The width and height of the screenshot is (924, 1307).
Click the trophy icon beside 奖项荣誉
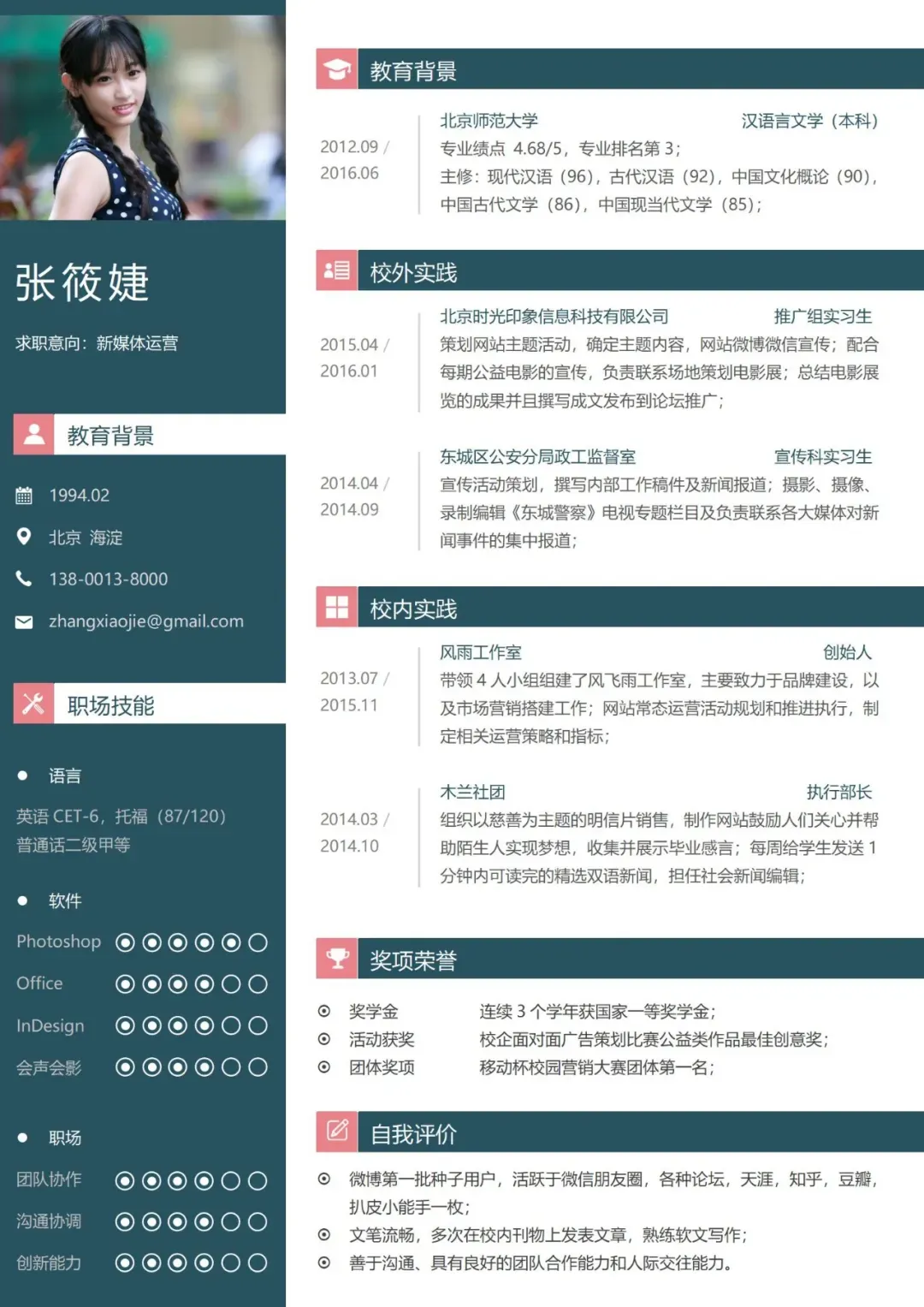pos(337,959)
